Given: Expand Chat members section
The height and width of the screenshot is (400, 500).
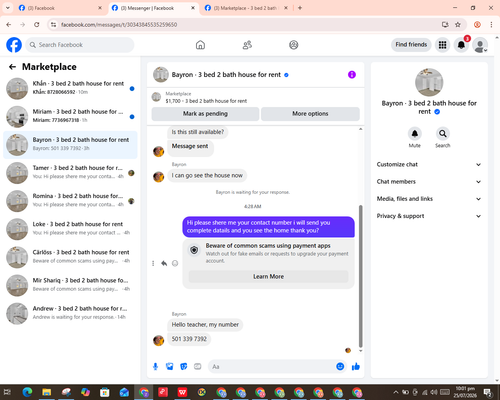Looking at the screenshot, I should 429,182.
